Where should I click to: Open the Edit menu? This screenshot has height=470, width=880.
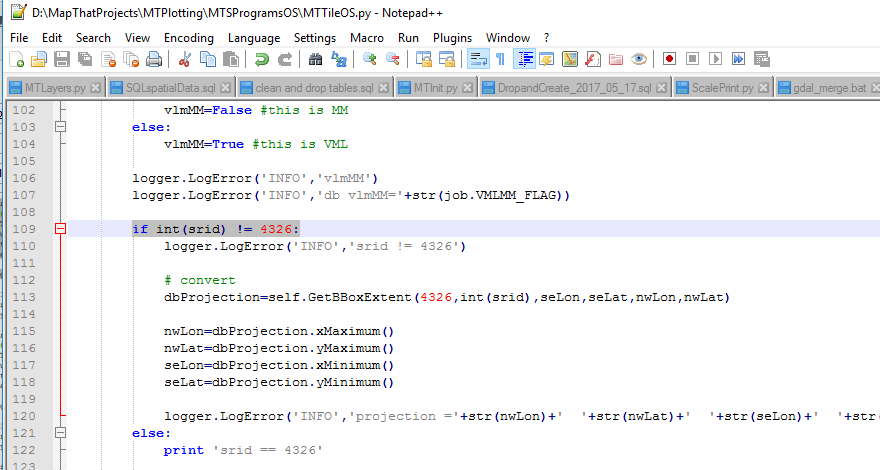52,38
